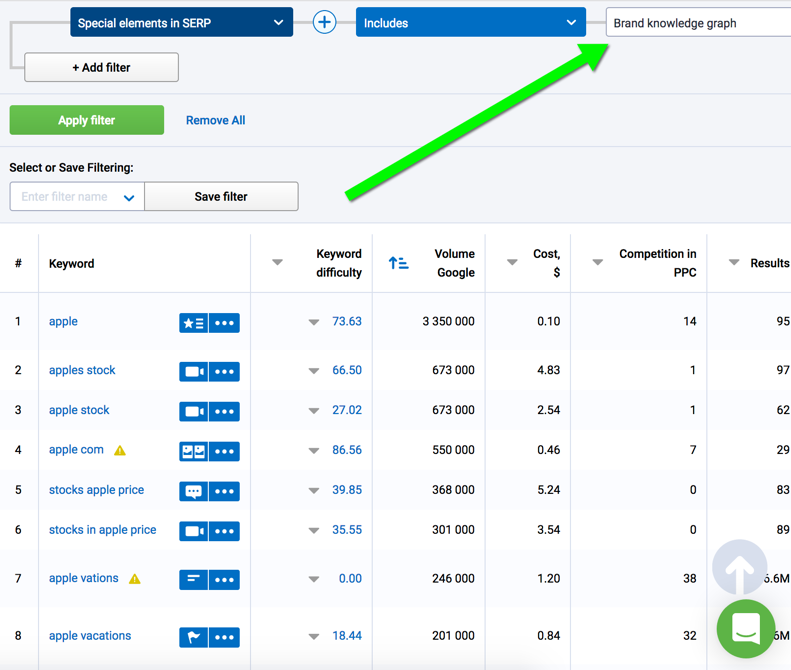Click the Brand knowledge graph value field
Screen dimensions: 791x670
(698, 22)
